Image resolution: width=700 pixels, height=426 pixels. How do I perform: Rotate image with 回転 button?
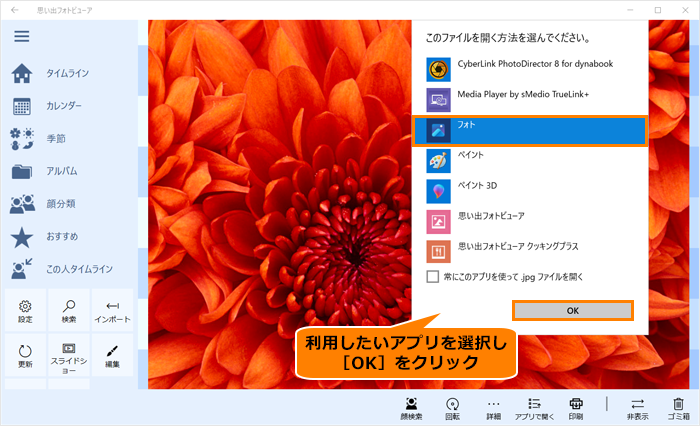point(452,409)
